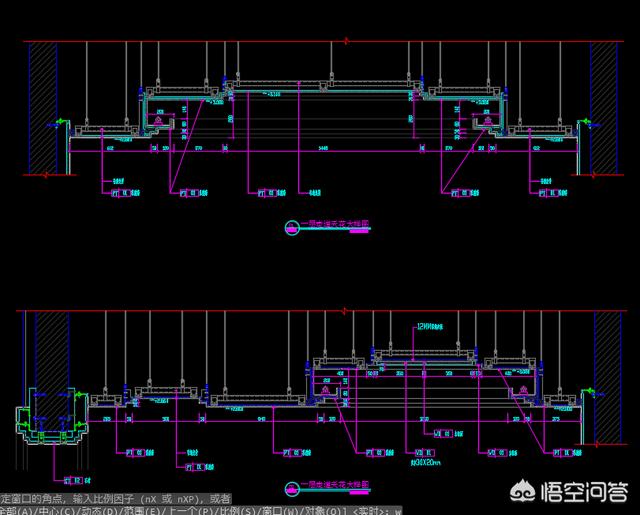Click the 全部(A) option in the command line
Screen dimensions: 640x515
click(x=14, y=510)
